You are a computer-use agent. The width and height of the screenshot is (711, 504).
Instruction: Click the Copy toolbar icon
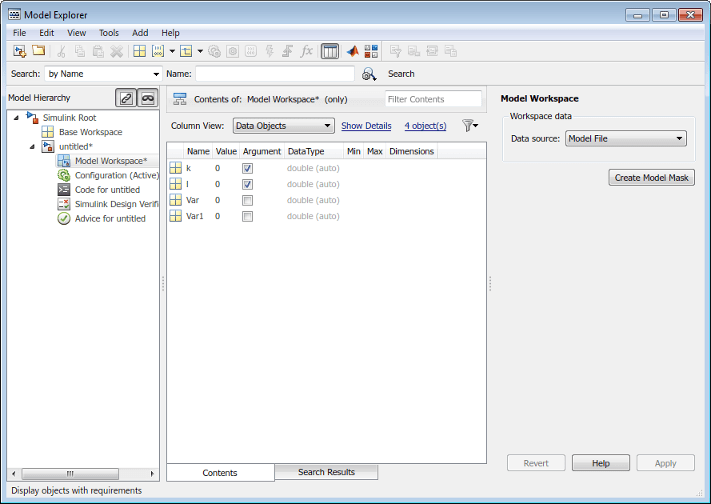click(80, 51)
